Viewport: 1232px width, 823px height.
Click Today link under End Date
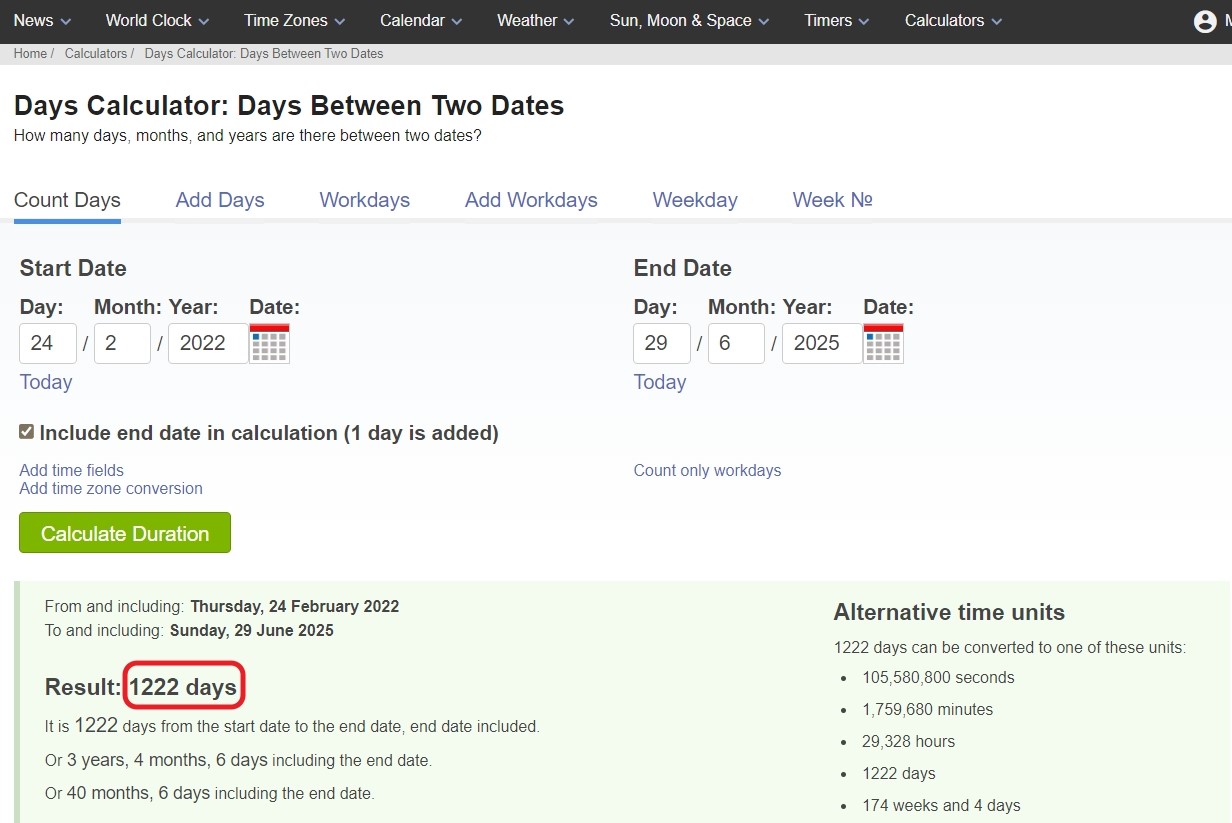pyautogui.click(x=660, y=382)
